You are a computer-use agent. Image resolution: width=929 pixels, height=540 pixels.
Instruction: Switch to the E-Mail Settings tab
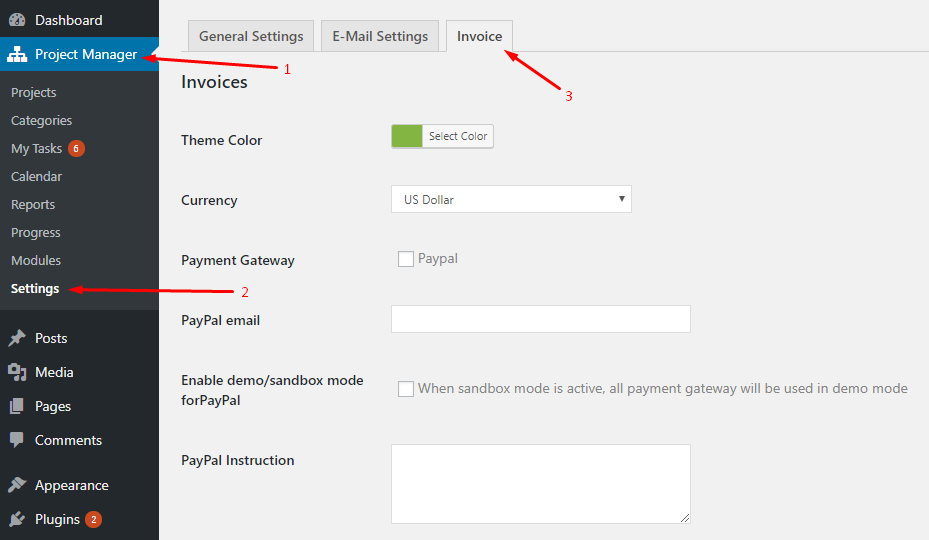(x=380, y=36)
